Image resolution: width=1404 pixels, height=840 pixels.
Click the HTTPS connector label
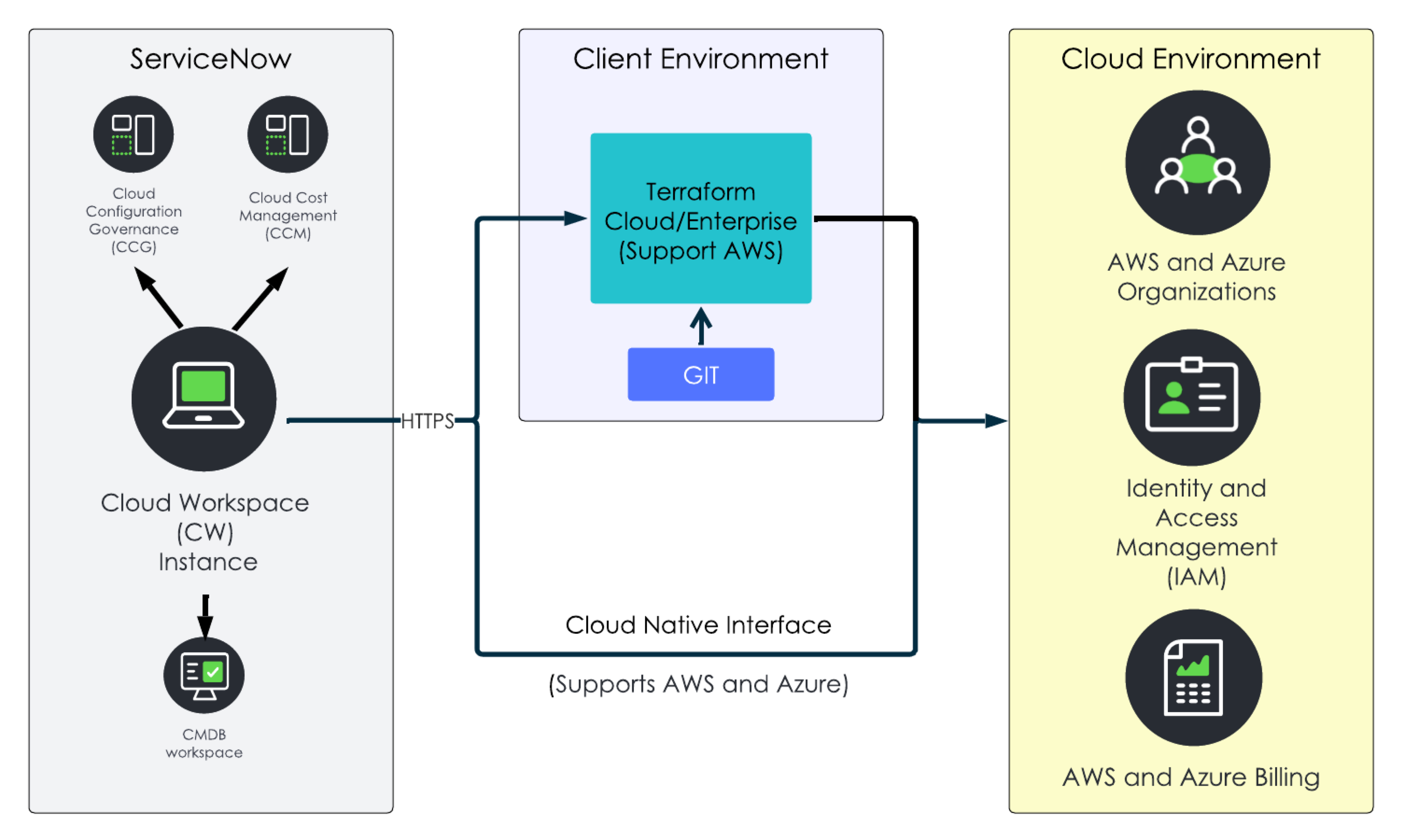tap(428, 421)
